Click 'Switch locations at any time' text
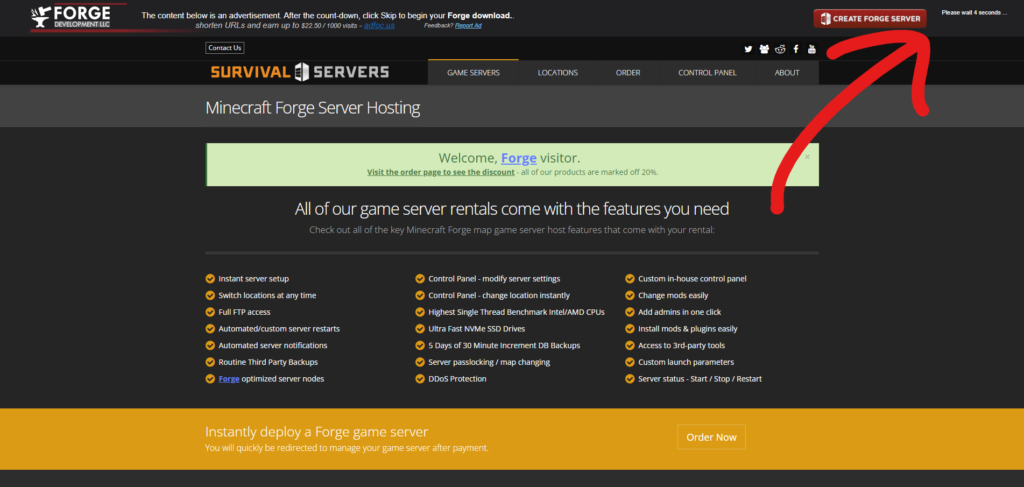 click(267, 295)
